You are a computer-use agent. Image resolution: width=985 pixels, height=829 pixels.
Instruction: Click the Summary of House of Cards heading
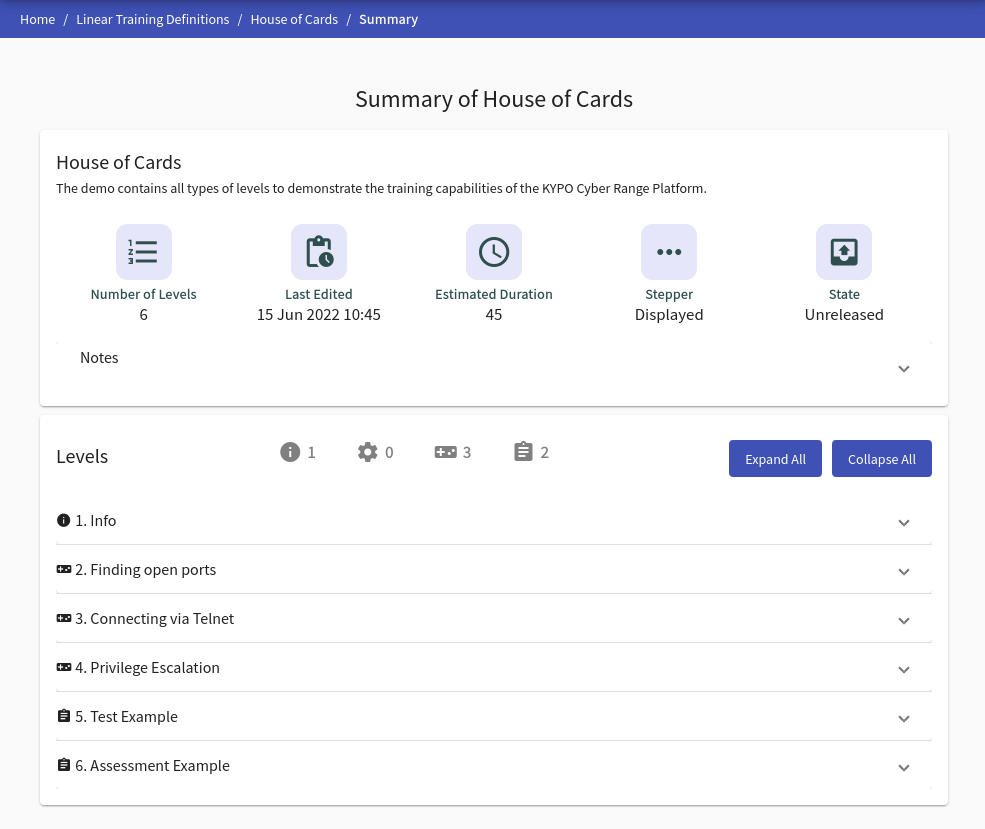494,99
